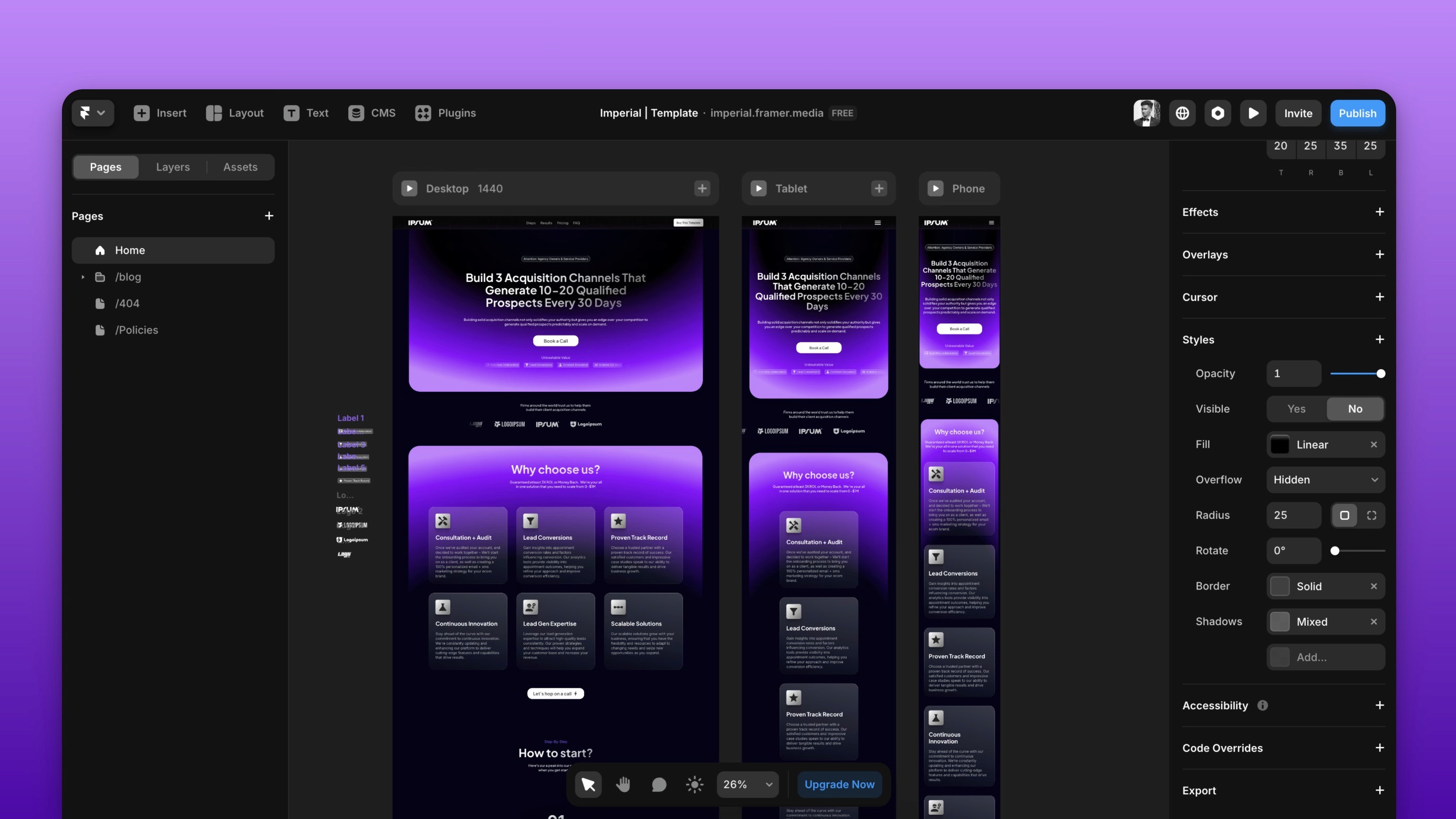Expand the /blog folder

83,277
